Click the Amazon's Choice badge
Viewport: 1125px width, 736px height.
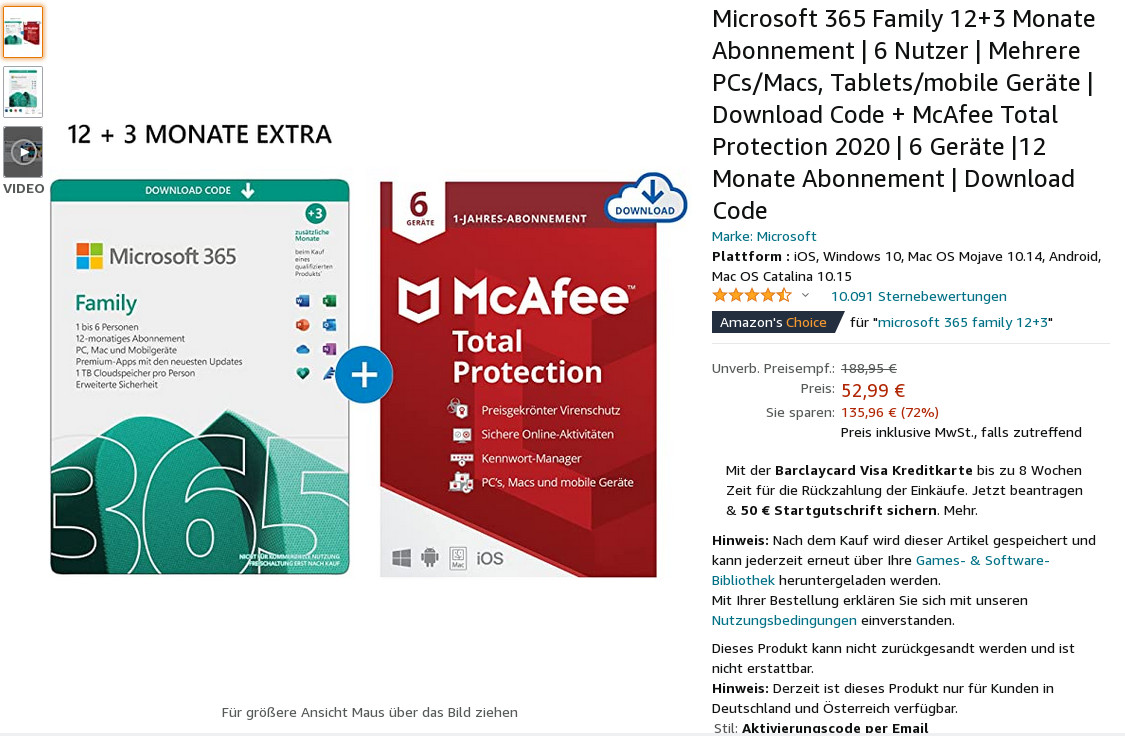coord(775,322)
